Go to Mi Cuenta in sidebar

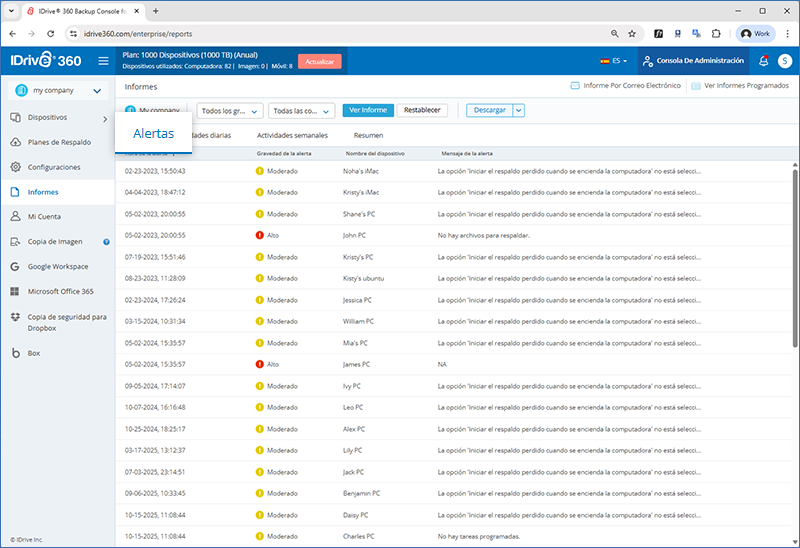coord(46,216)
